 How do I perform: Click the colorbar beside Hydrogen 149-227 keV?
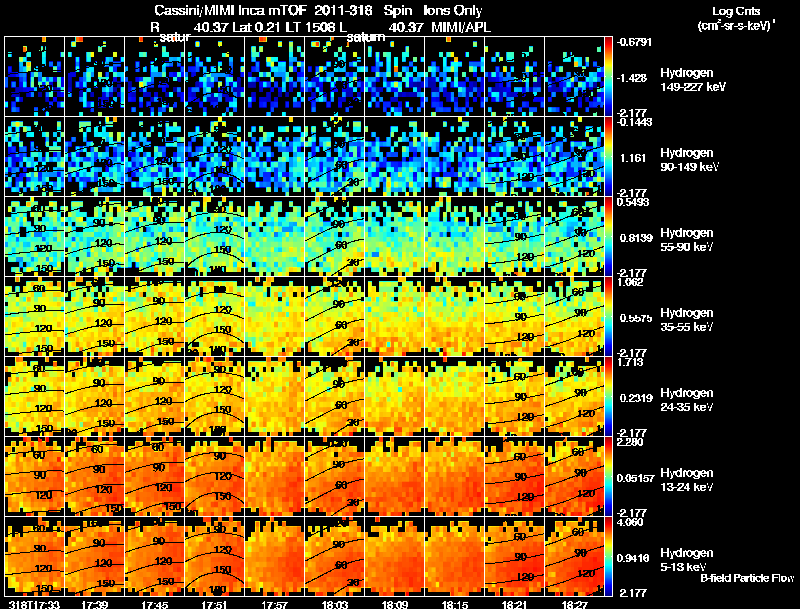point(608,76)
